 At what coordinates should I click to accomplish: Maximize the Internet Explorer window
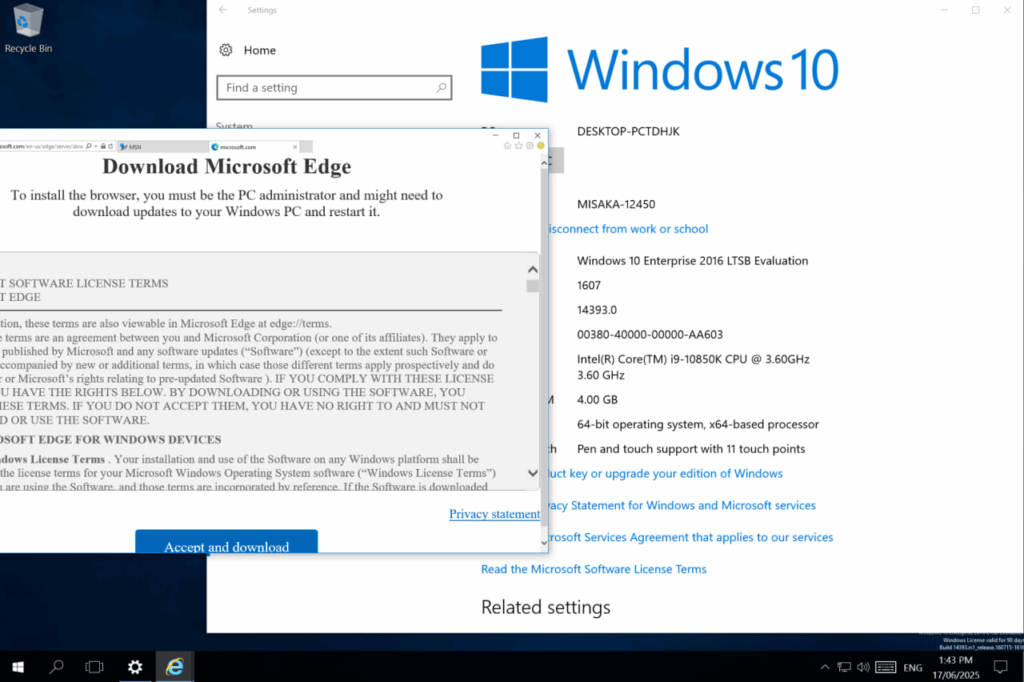517,135
